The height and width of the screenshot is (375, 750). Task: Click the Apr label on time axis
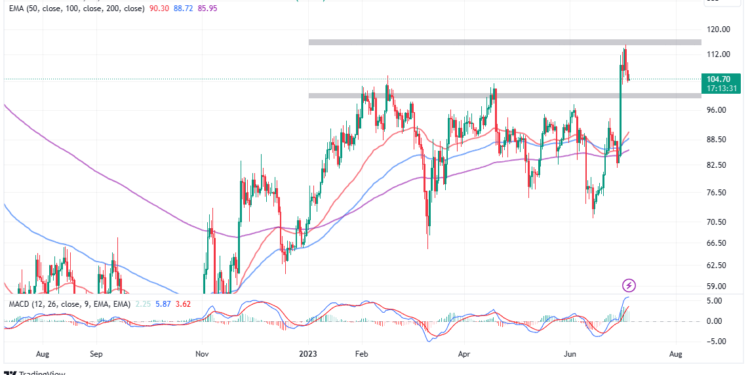coord(464,355)
